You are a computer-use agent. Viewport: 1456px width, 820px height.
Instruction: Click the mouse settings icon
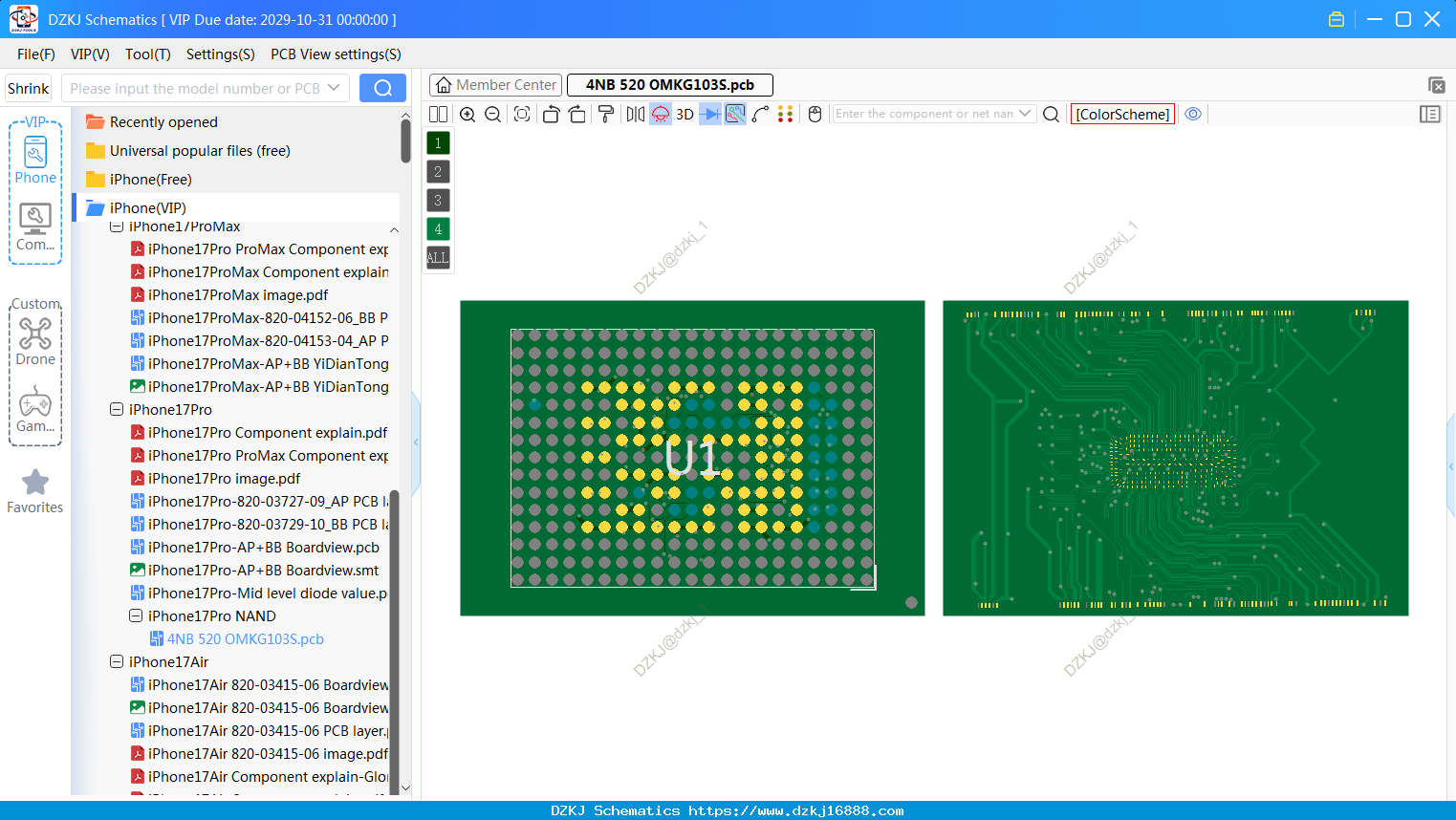click(x=815, y=114)
